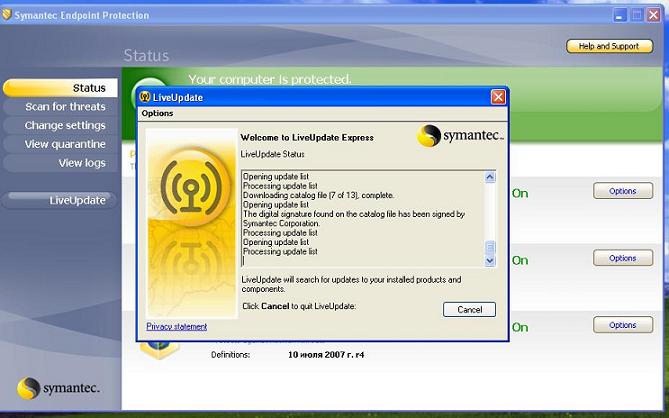Click Options for the second protection row
This screenshot has height=418, width=669.
point(623,258)
